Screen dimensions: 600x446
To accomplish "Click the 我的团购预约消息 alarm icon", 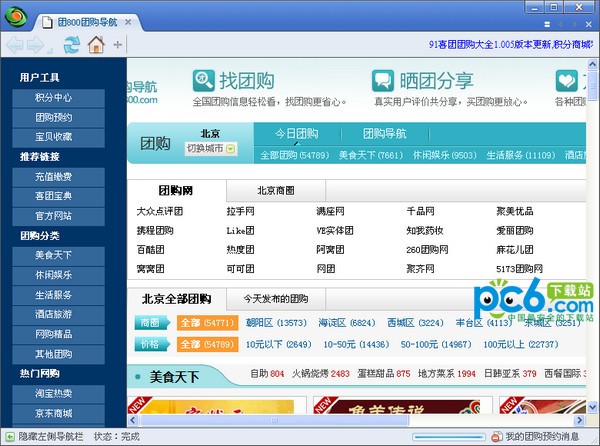I will tap(497, 436).
